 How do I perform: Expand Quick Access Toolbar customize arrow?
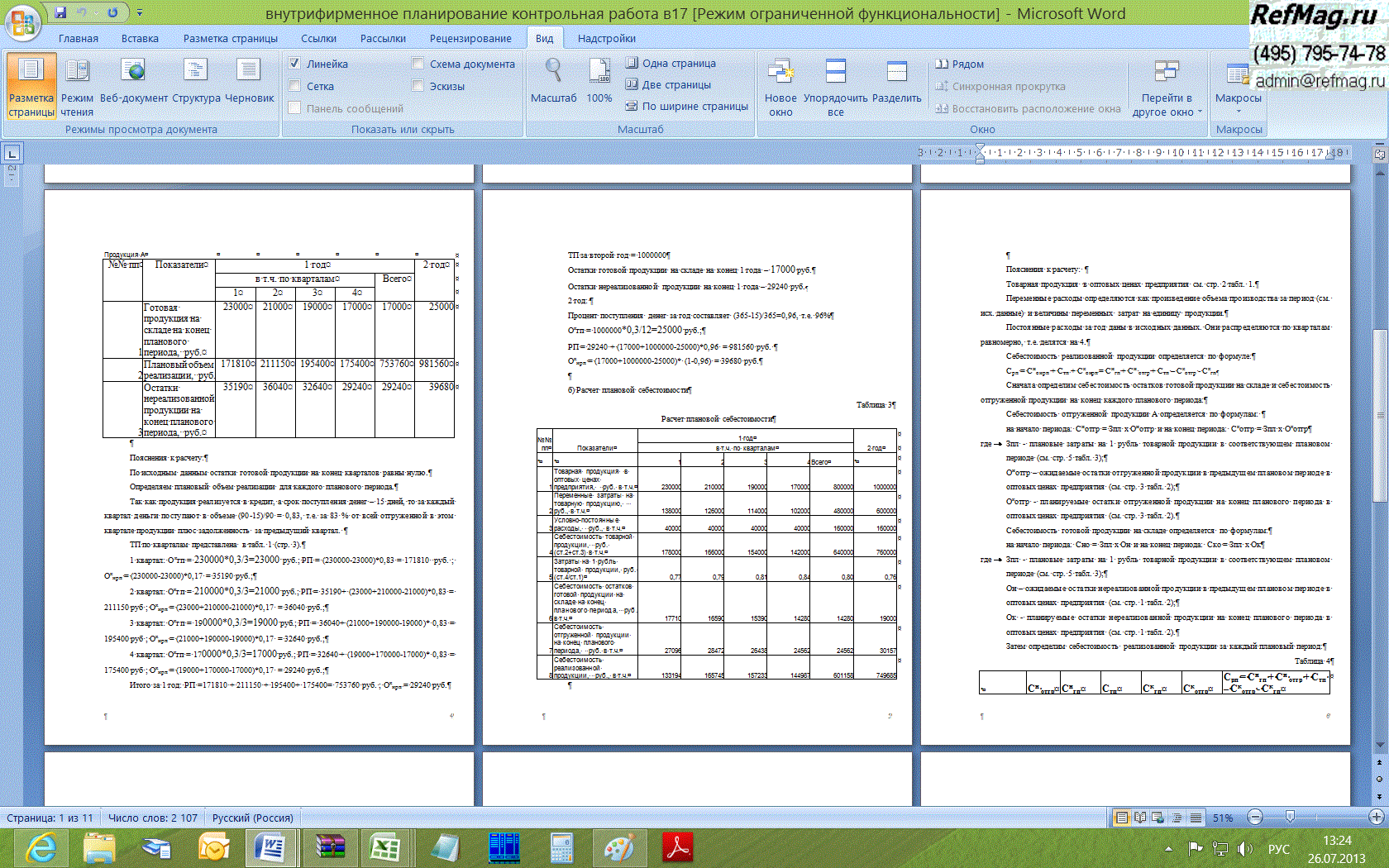[x=139, y=13]
